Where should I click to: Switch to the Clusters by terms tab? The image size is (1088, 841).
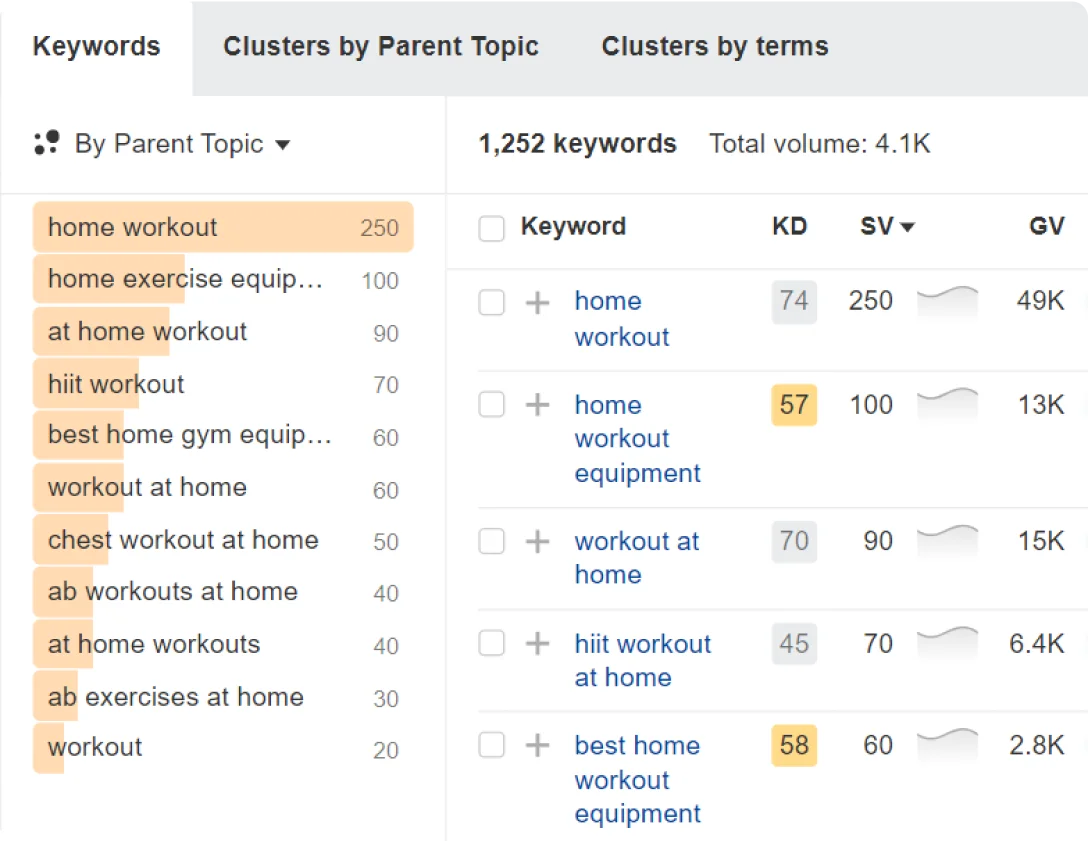713,46
